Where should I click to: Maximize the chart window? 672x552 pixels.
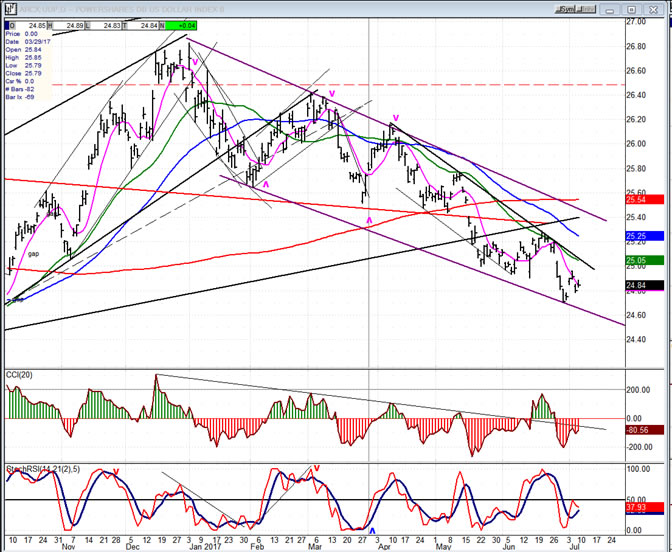click(x=631, y=9)
